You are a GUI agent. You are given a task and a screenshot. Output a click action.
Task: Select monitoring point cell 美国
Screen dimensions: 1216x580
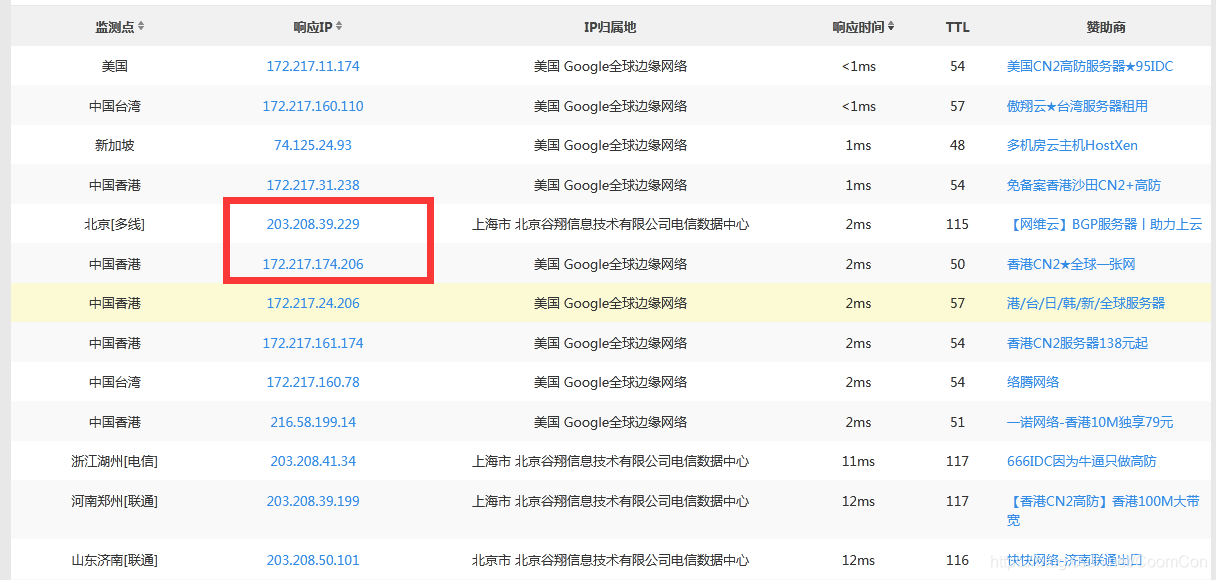(x=115, y=66)
